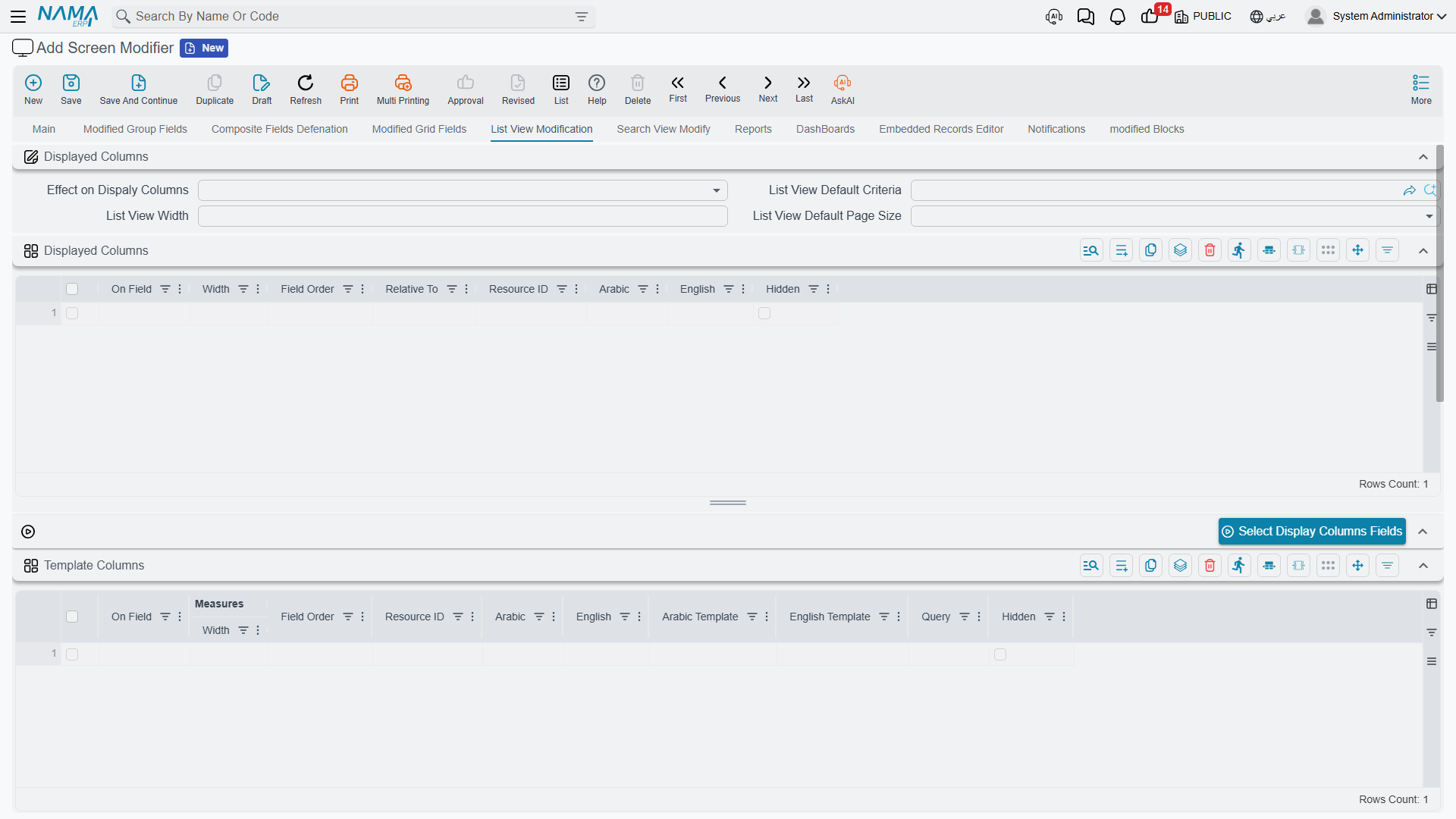Viewport: 1456px width, 819px height.
Task: Click the NAMA ERP logo
Action: coord(68,16)
